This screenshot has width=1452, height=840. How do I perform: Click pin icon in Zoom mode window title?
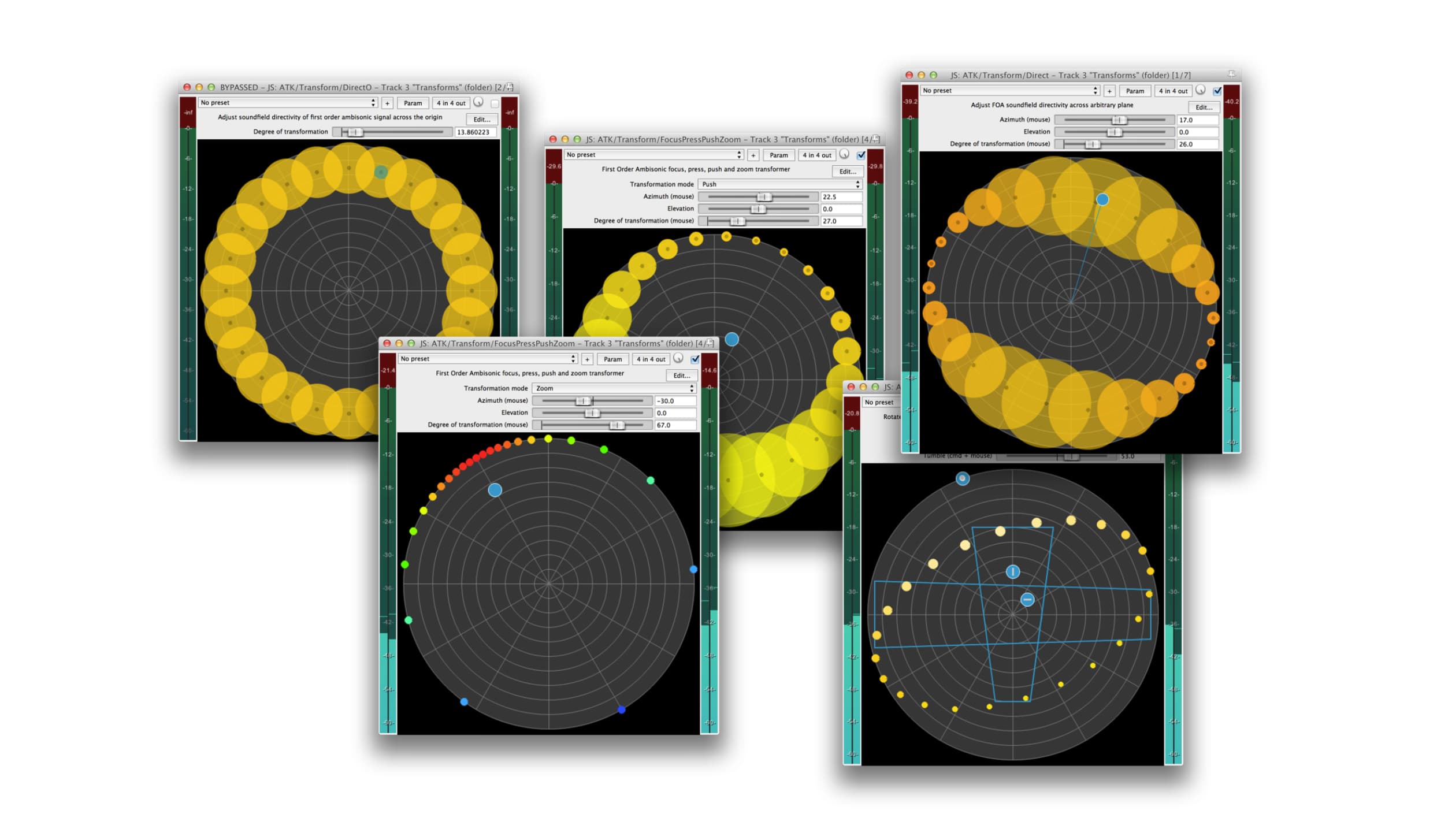[710, 343]
